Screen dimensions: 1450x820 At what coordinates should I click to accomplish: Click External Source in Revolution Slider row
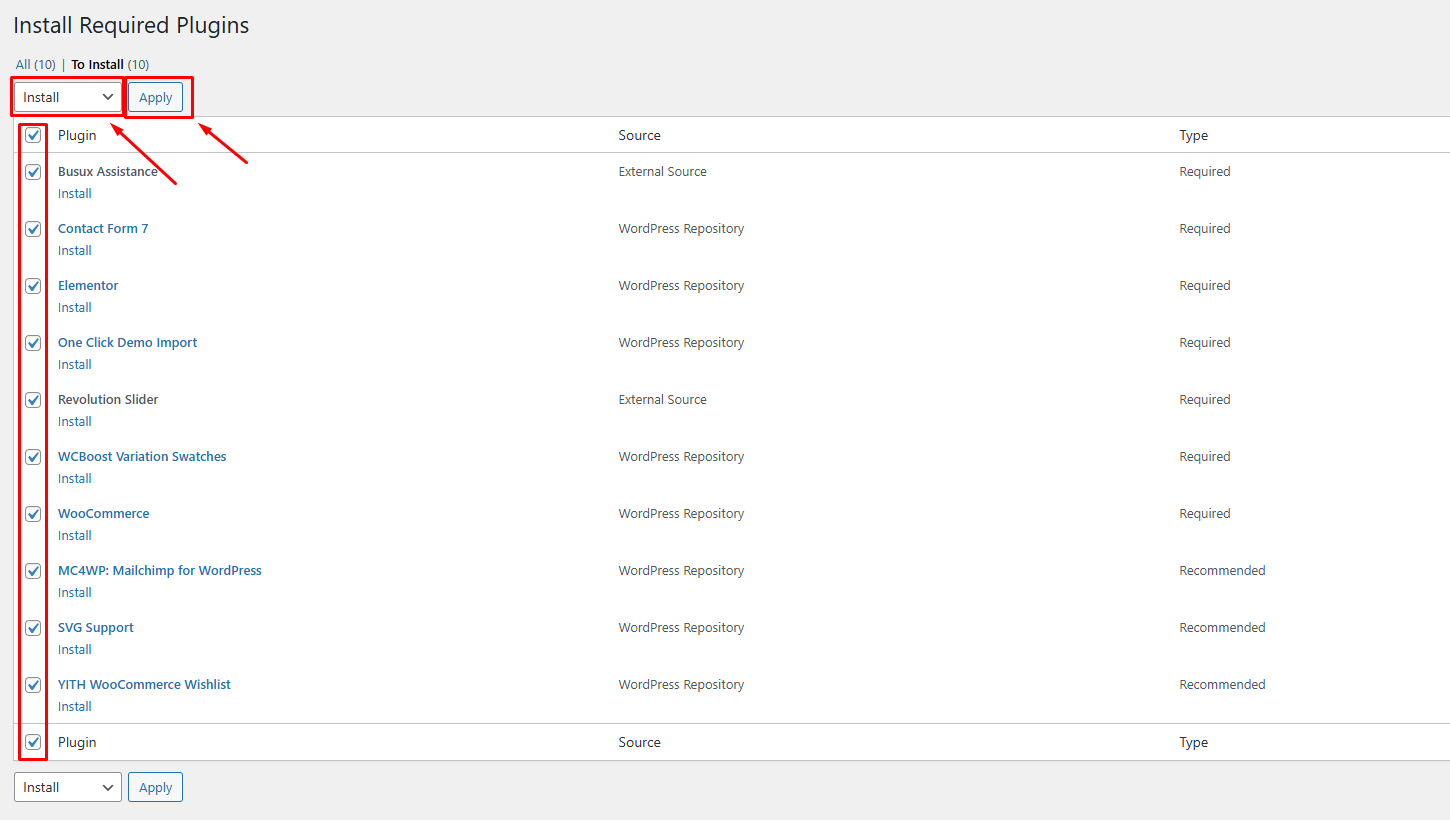(663, 400)
